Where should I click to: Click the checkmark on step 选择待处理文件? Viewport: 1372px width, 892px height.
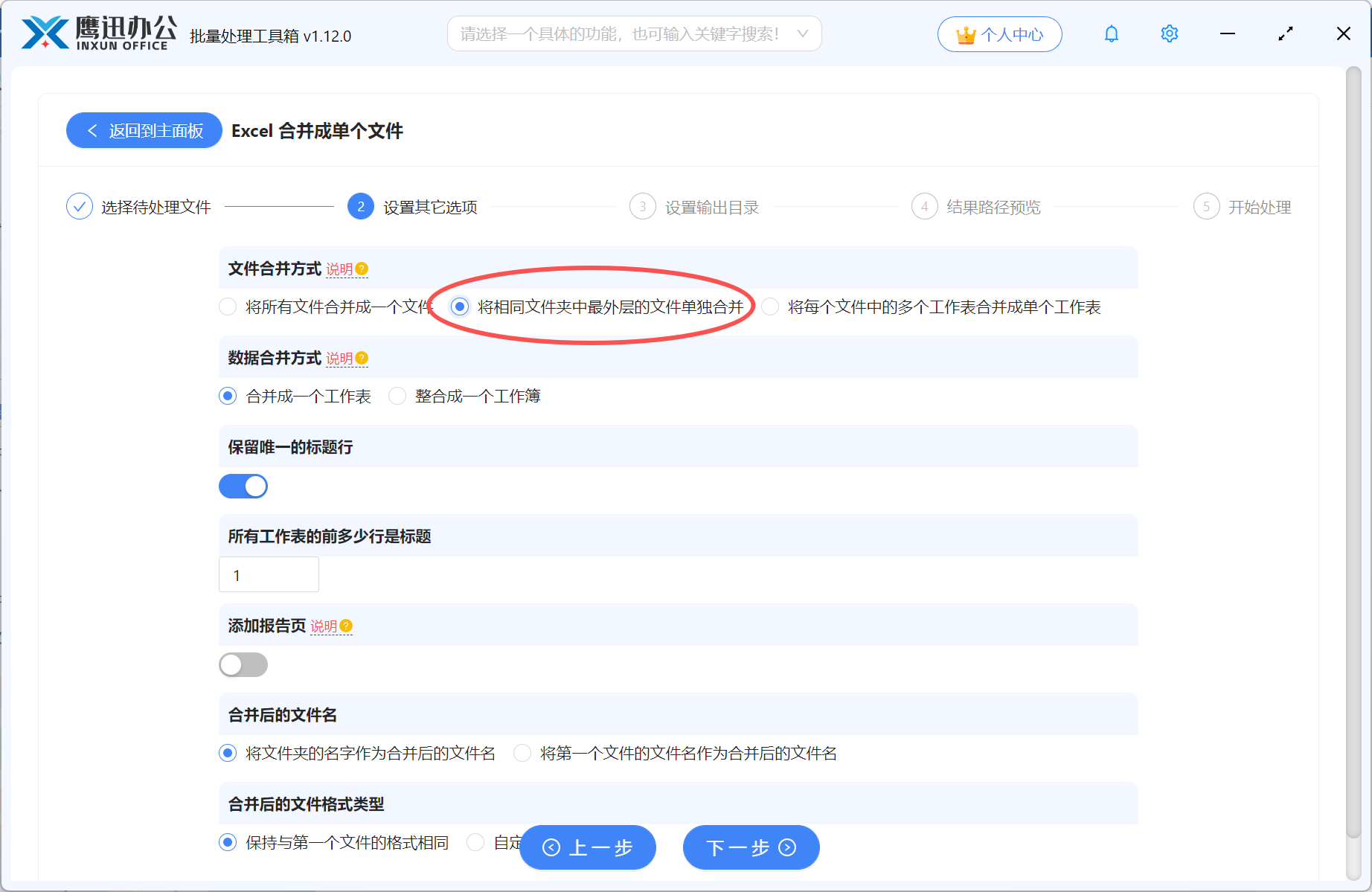coord(80,206)
